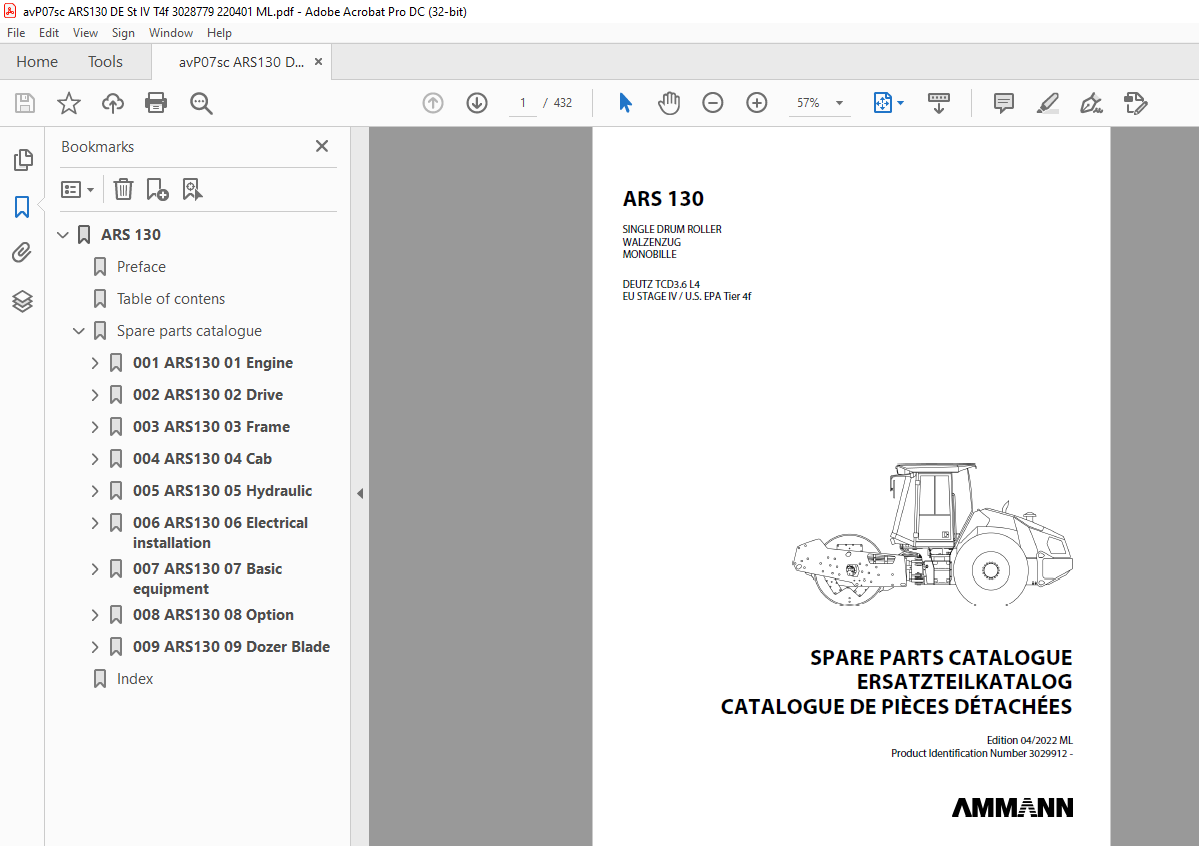
Task: Toggle the Bookmarks panel icon
Action: click(x=22, y=207)
